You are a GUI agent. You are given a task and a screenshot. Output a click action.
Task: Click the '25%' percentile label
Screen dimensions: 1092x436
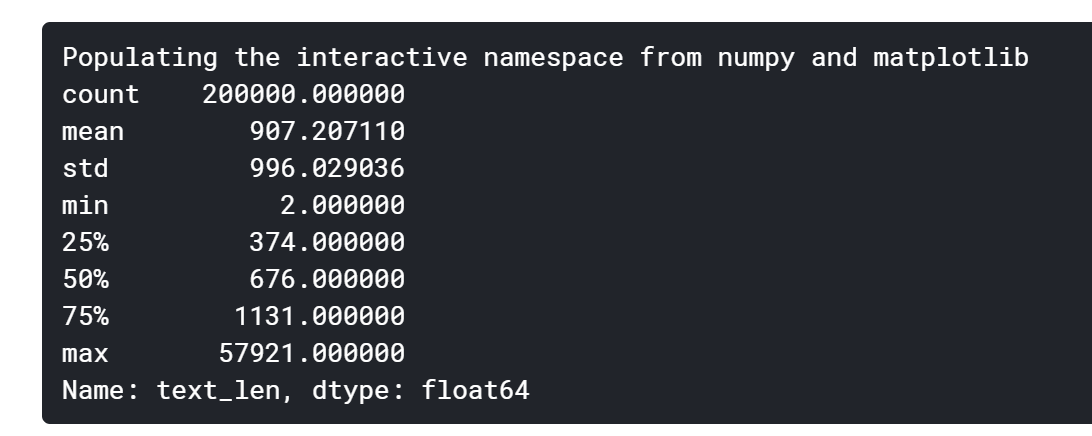click(85, 242)
